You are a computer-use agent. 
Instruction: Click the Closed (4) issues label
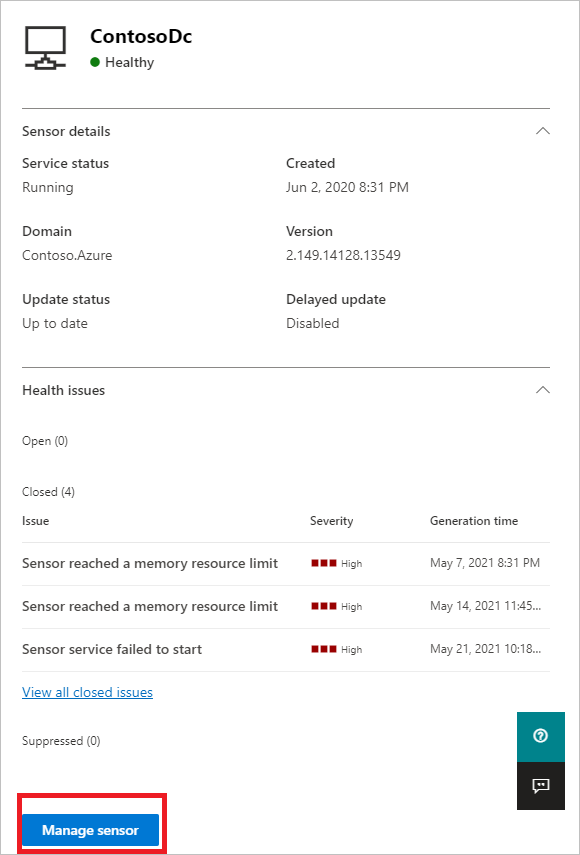click(x=49, y=492)
